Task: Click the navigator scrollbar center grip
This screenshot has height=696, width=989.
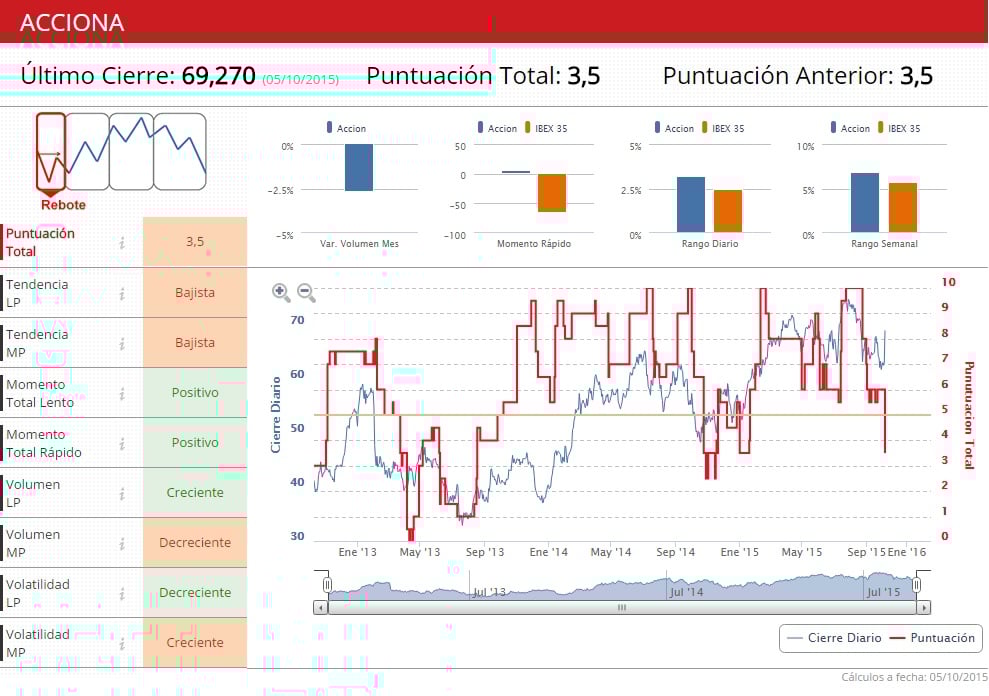Action: pyautogui.click(x=622, y=608)
